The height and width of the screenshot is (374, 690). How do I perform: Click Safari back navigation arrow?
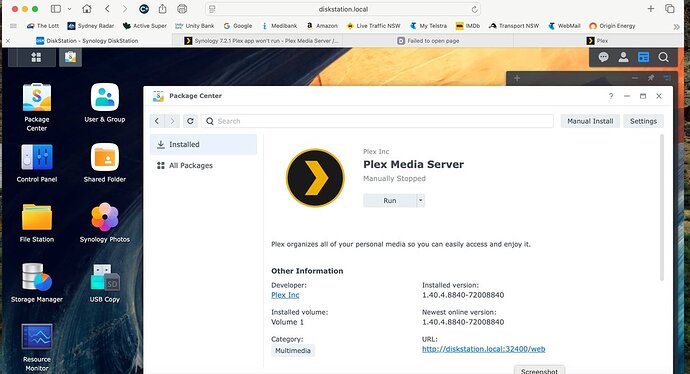107,9
